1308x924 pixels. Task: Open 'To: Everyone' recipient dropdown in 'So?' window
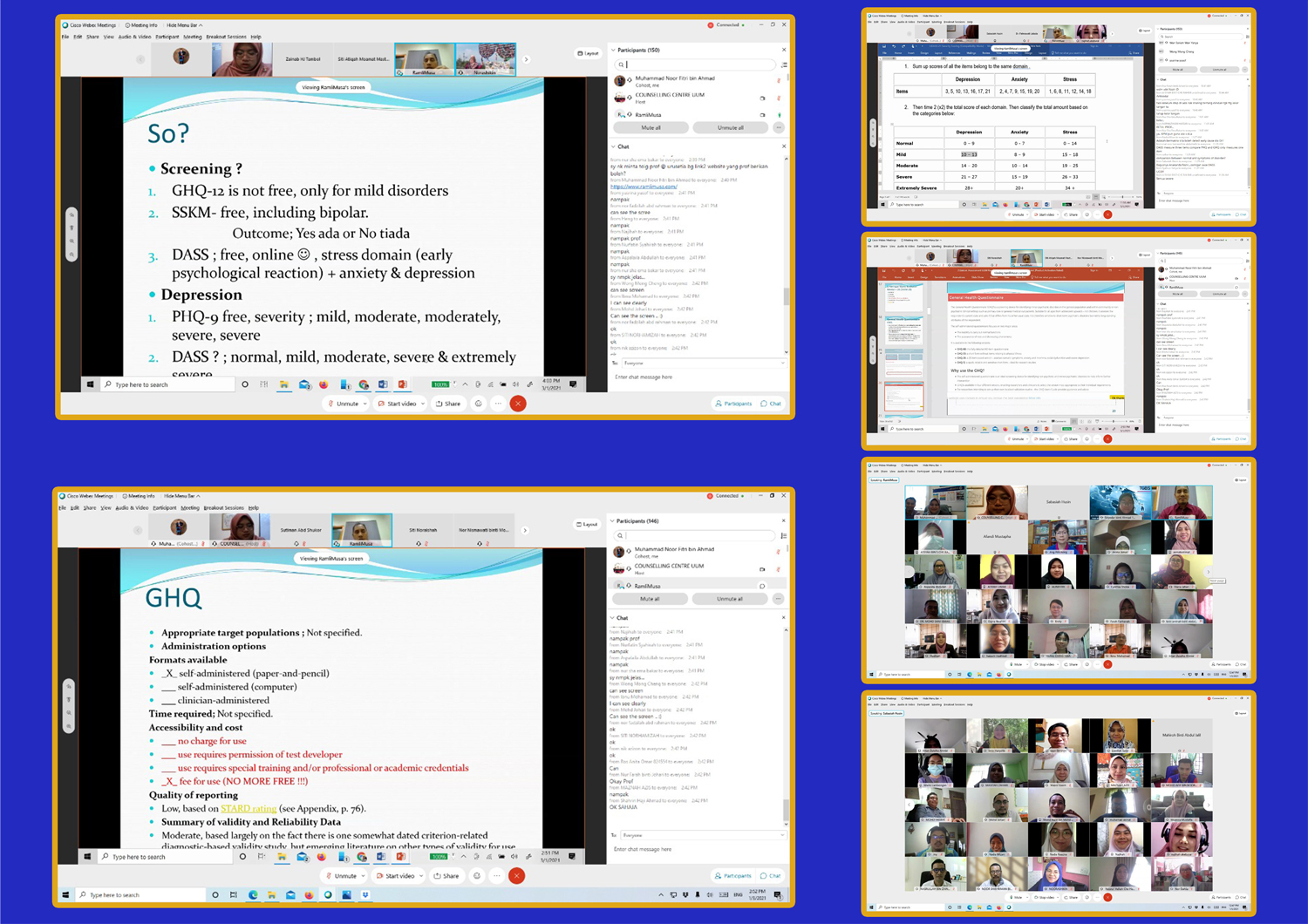click(703, 363)
